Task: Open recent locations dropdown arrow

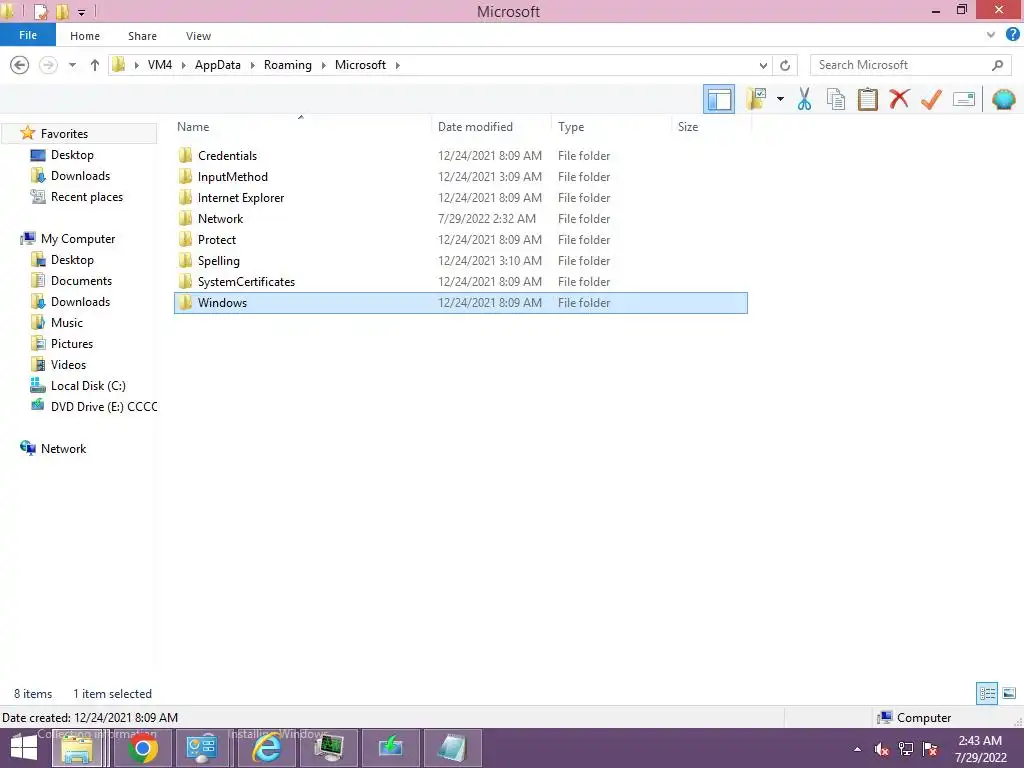Action: [x=72, y=65]
